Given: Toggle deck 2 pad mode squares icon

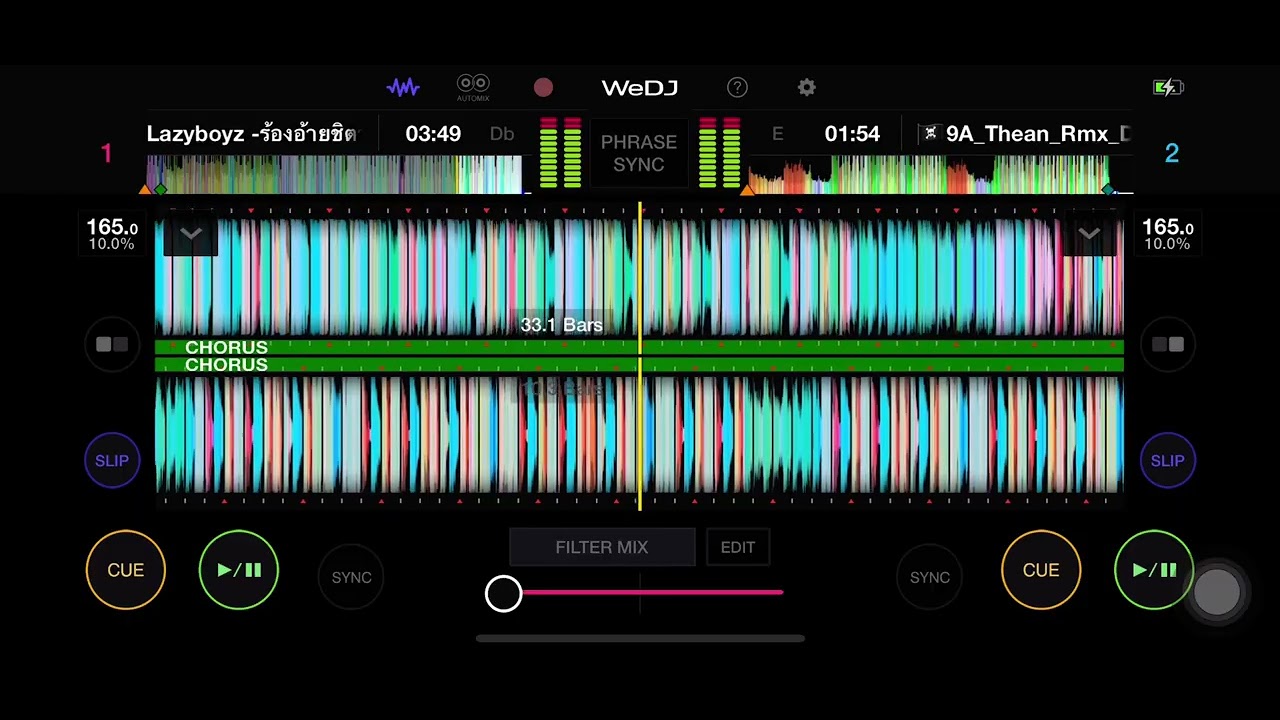Looking at the screenshot, I should click(1168, 344).
